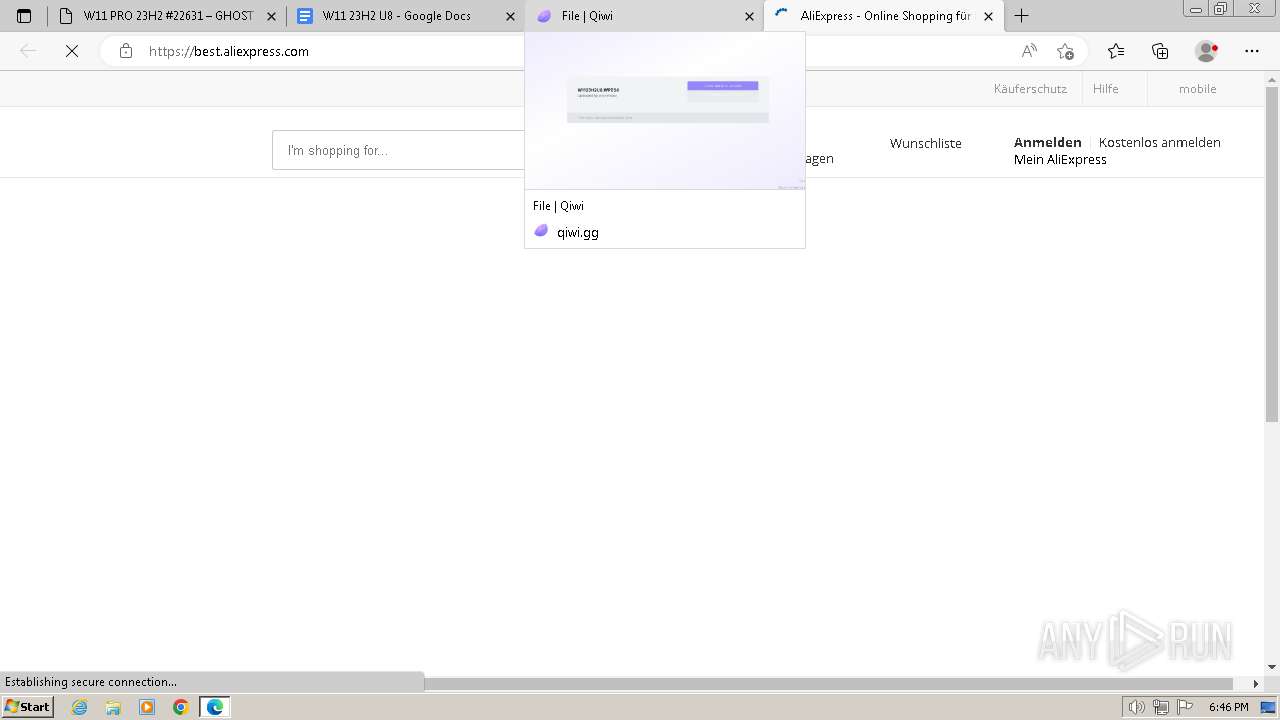1280x720 pixels.
Task: Go back to previous page
Action: (28, 51)
